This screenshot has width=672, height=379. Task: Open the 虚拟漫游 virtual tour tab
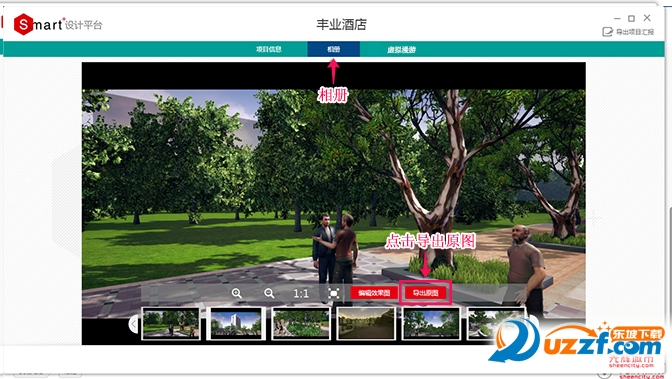coord(402,49)
